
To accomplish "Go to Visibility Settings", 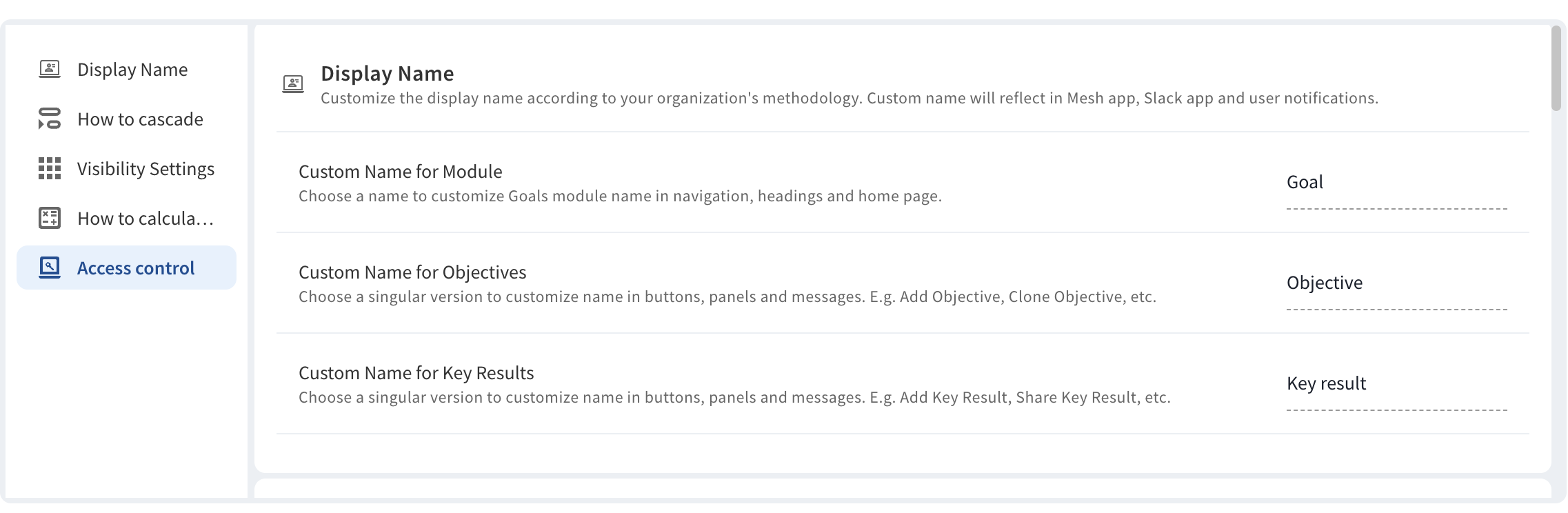I will click(x=127, y=168).
